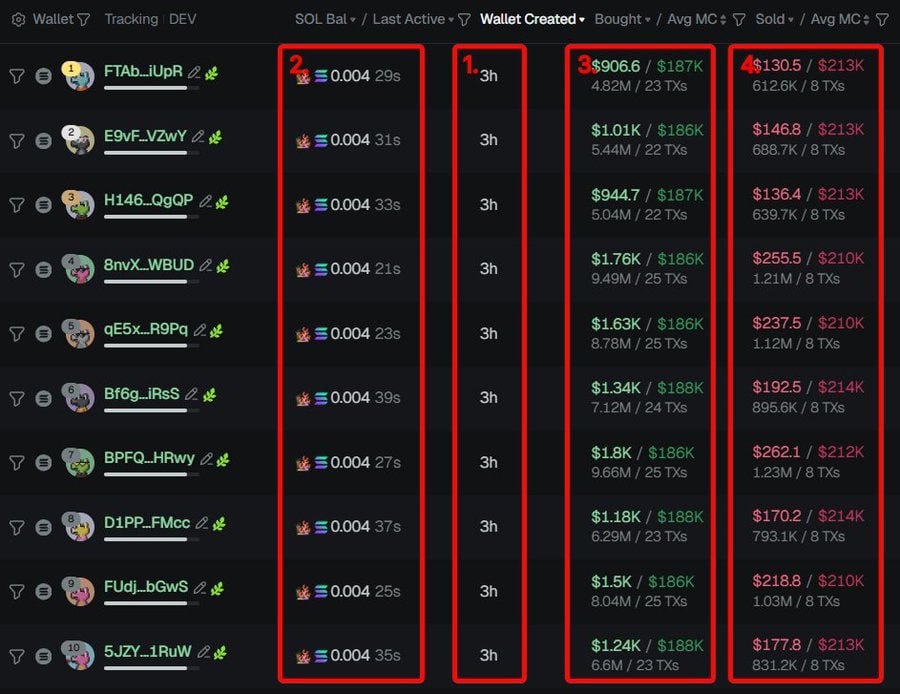
Task: Edit the label of wallet FTAb...iUpR
Action: 195,72
